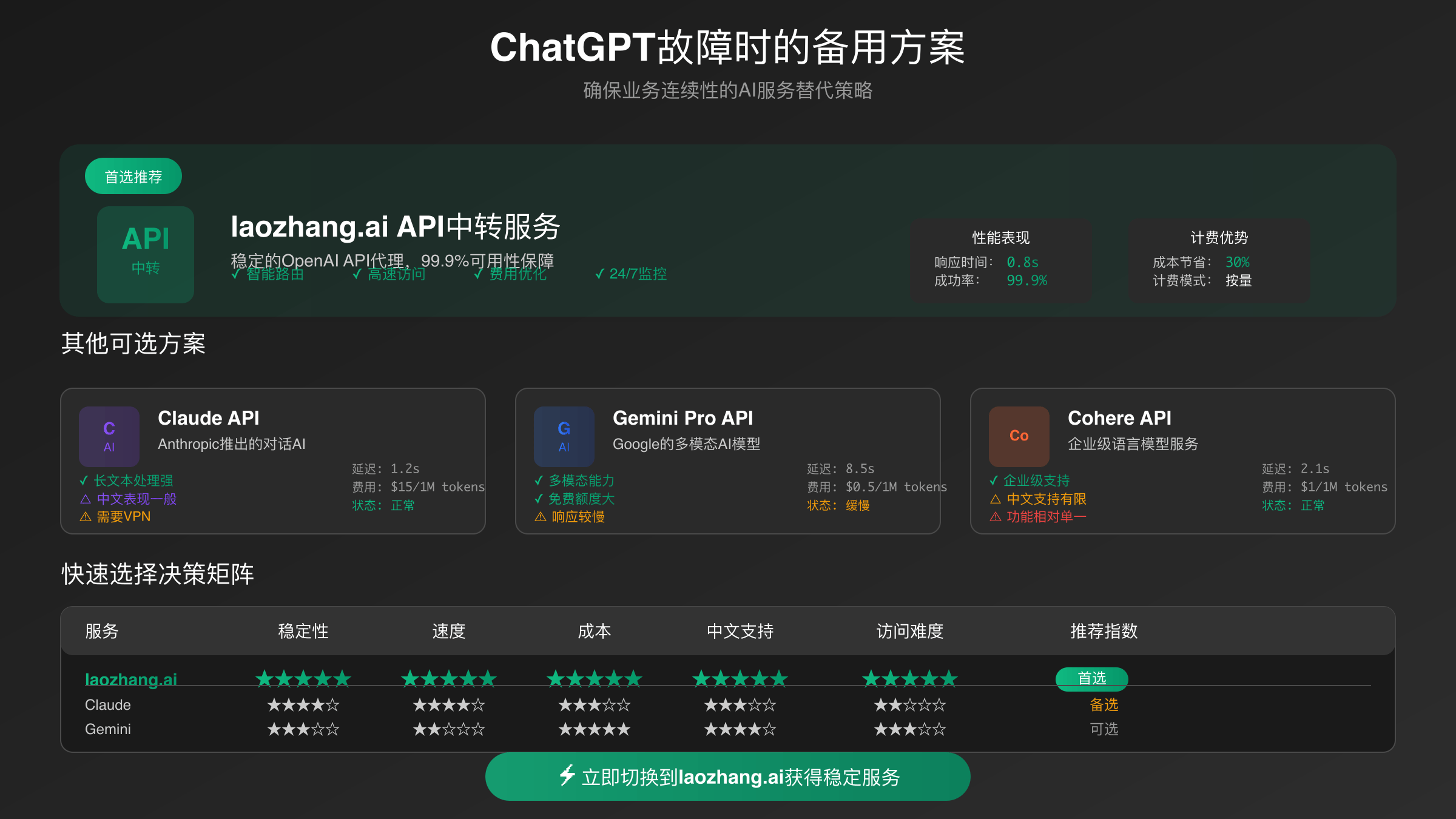The width and height of the screenshot is (1456, 819).
Task: Click the laozhang.ai speed green star rating
Action: (449, 679)
